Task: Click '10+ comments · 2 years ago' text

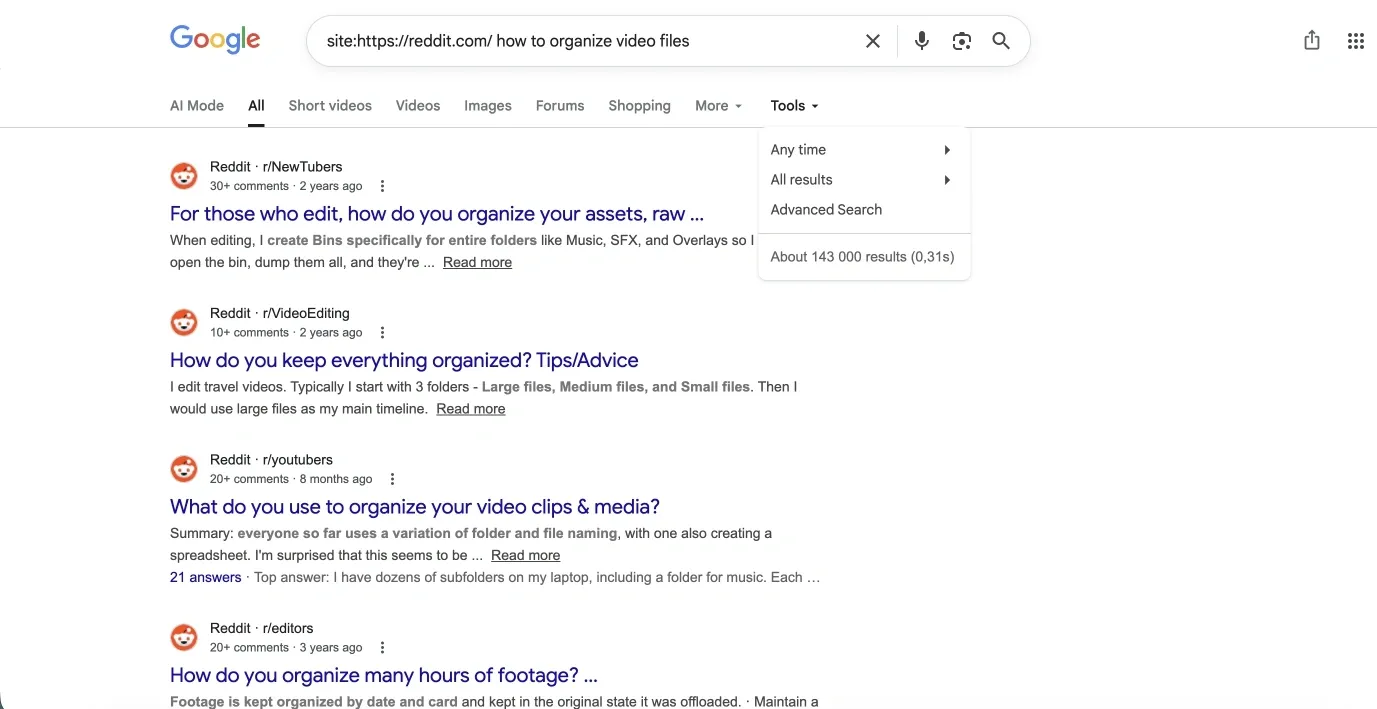Action: pyautogui.click(x=286, y=333)
